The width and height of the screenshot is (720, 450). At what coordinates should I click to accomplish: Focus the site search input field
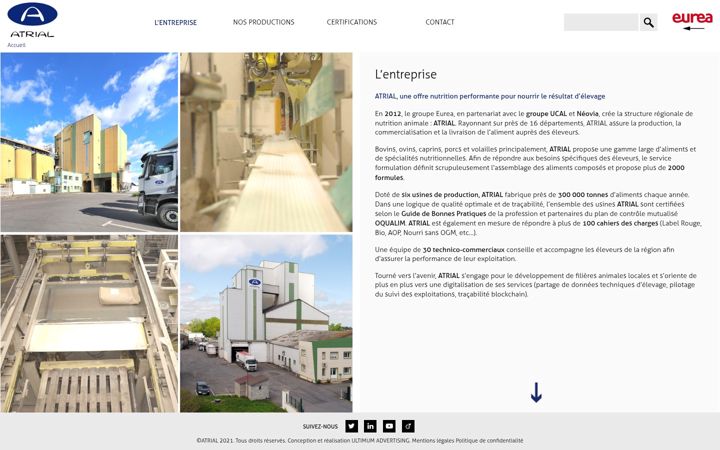pos(601,22)
